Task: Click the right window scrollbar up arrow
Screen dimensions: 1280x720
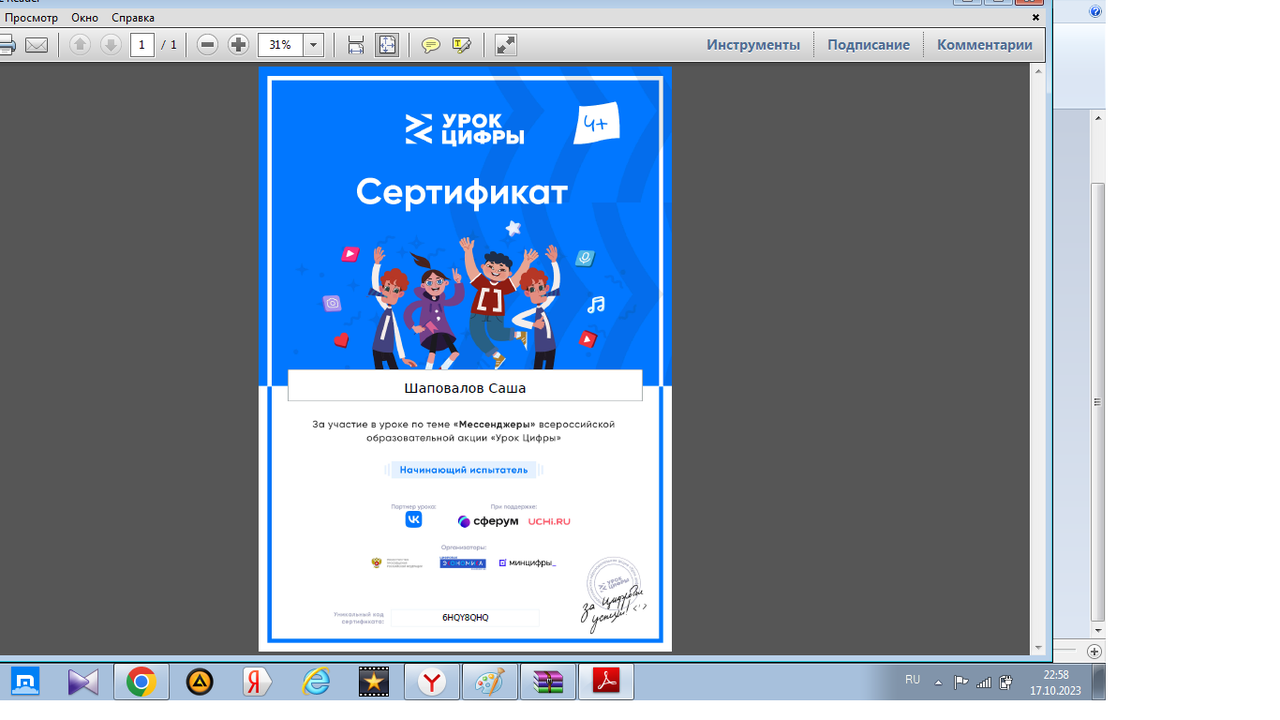Action: click(1098, 118)
